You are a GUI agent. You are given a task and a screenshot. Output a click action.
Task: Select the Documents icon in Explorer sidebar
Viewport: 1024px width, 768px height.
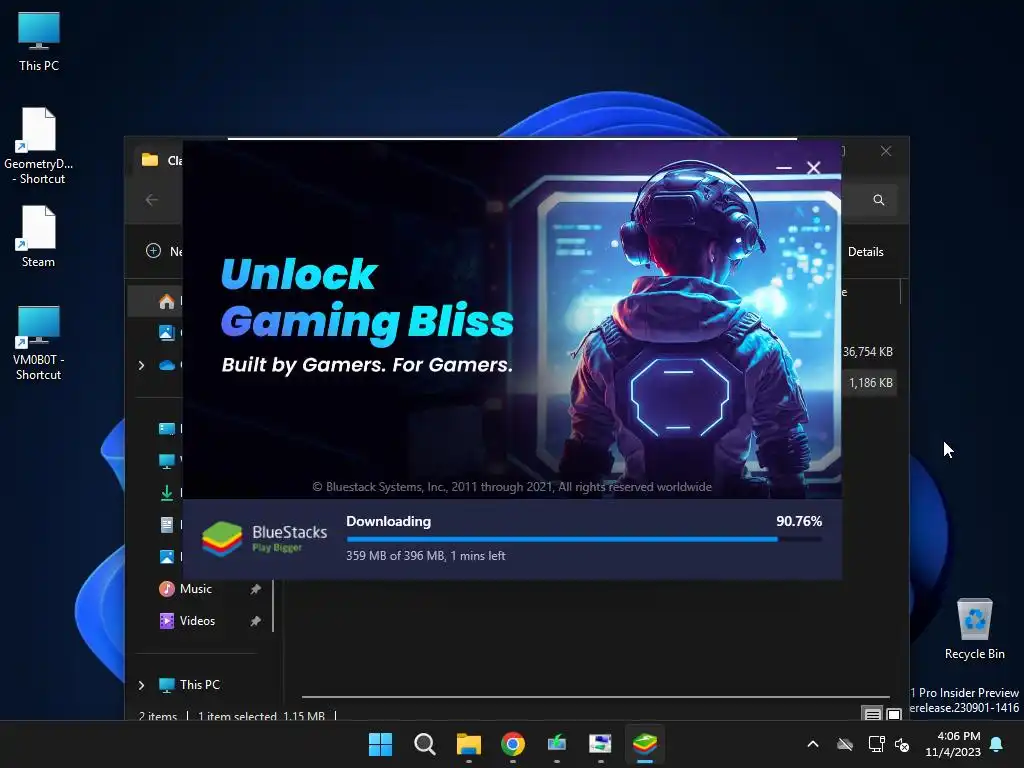click(167, 524)
